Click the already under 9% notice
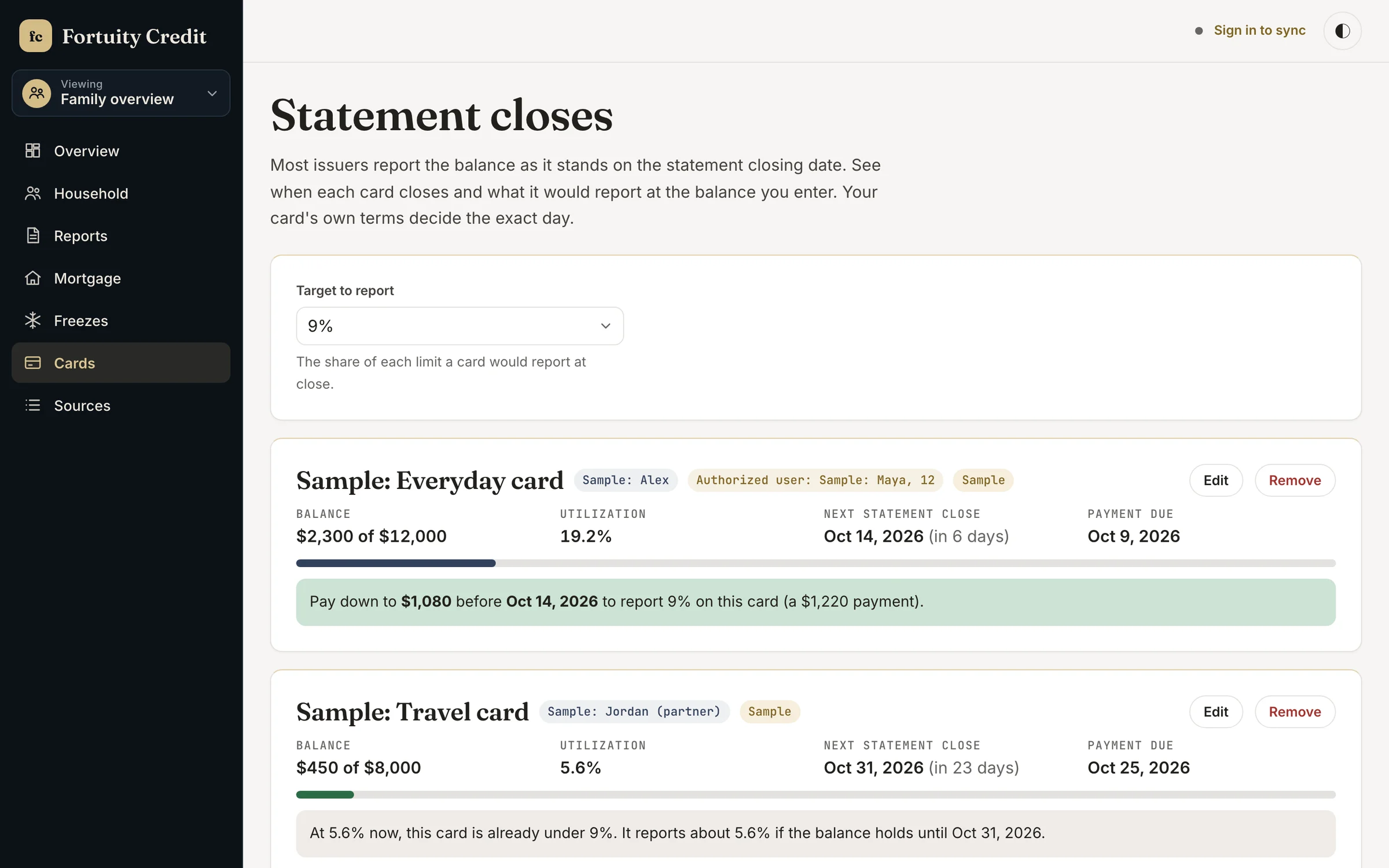This screenshot has width=1389, height=868. (x=815, y=833)
